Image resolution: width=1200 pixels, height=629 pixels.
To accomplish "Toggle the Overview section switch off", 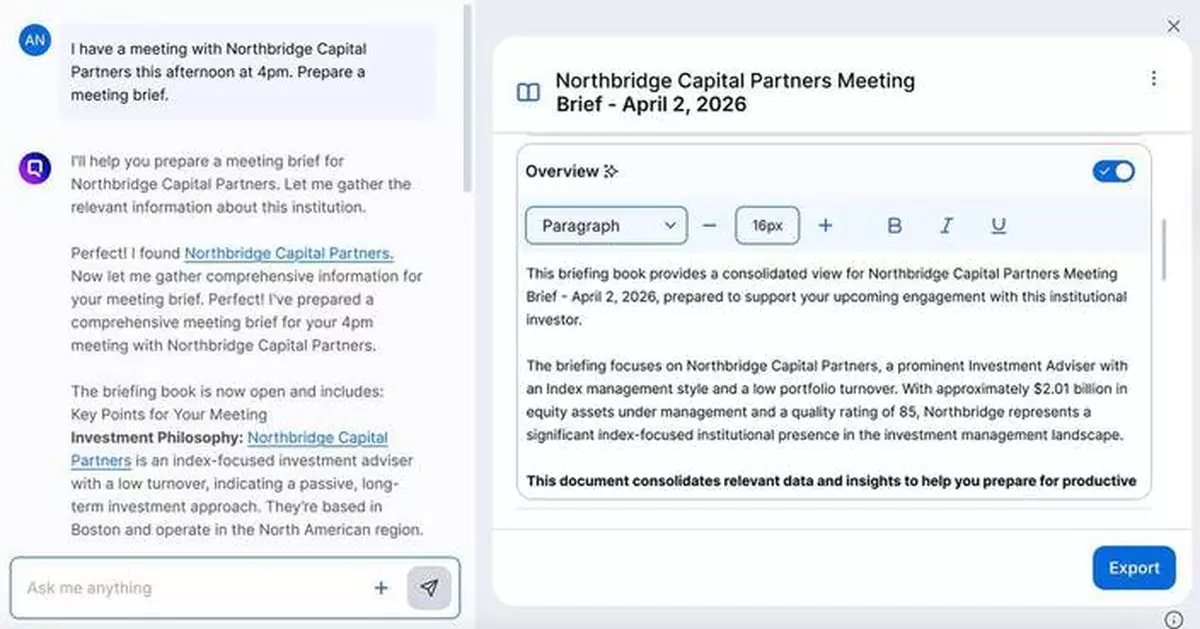I will [1114, 172].
